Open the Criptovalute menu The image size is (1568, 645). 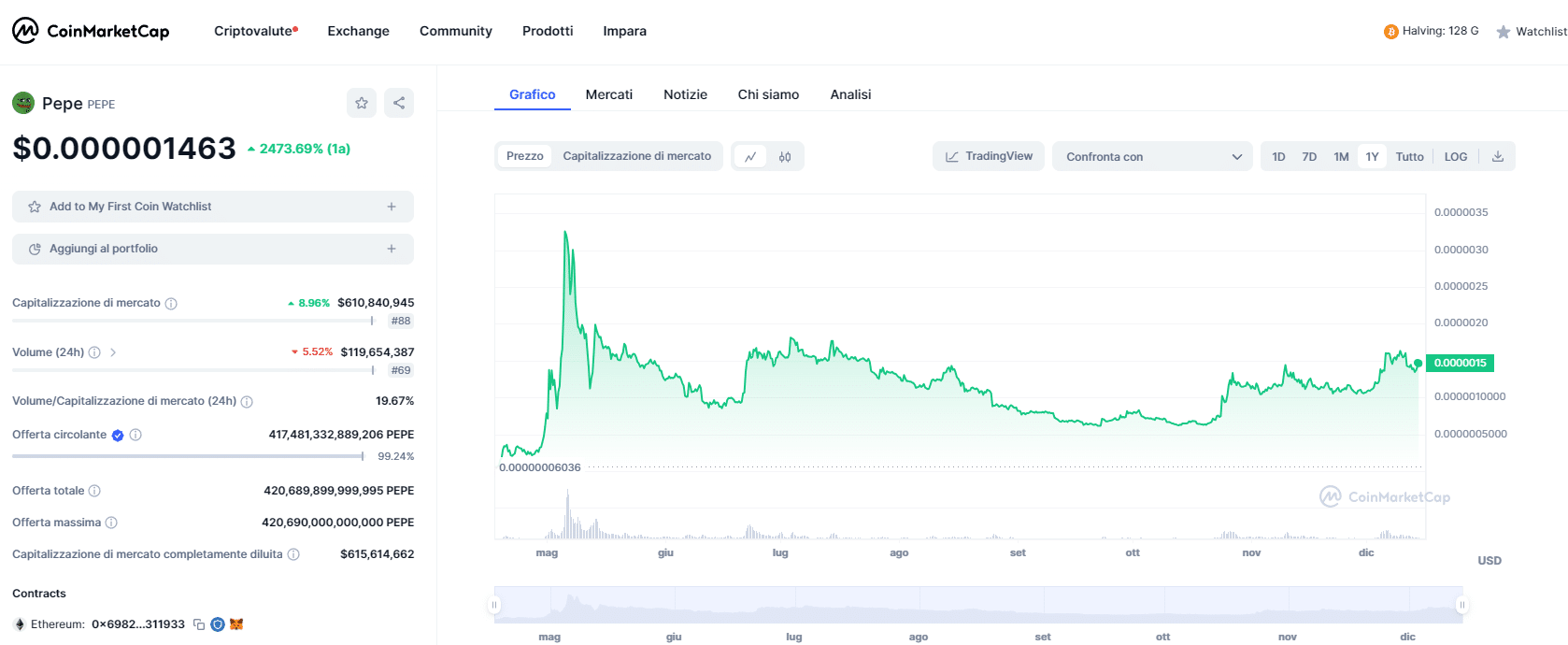click(254, 31)
